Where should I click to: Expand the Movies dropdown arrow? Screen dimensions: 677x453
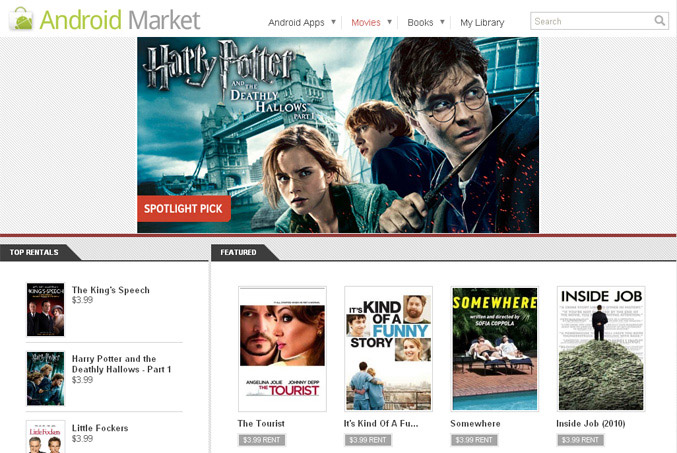[x=389, y=22]
